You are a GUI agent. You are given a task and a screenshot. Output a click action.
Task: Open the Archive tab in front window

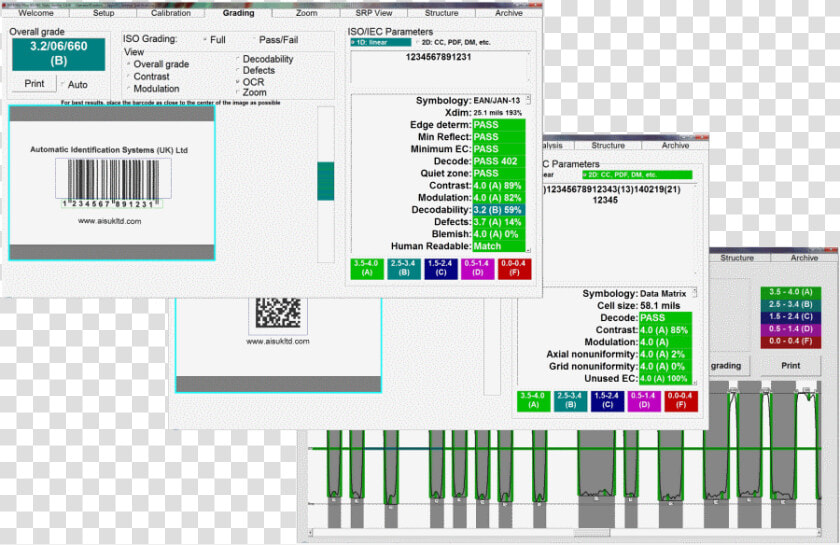tap(508, 13)
